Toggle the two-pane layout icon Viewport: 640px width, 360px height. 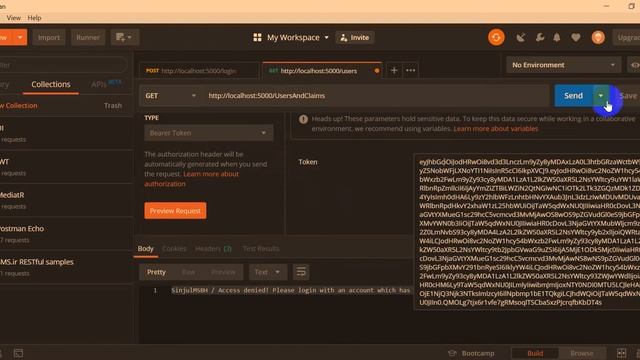[621, 353]
